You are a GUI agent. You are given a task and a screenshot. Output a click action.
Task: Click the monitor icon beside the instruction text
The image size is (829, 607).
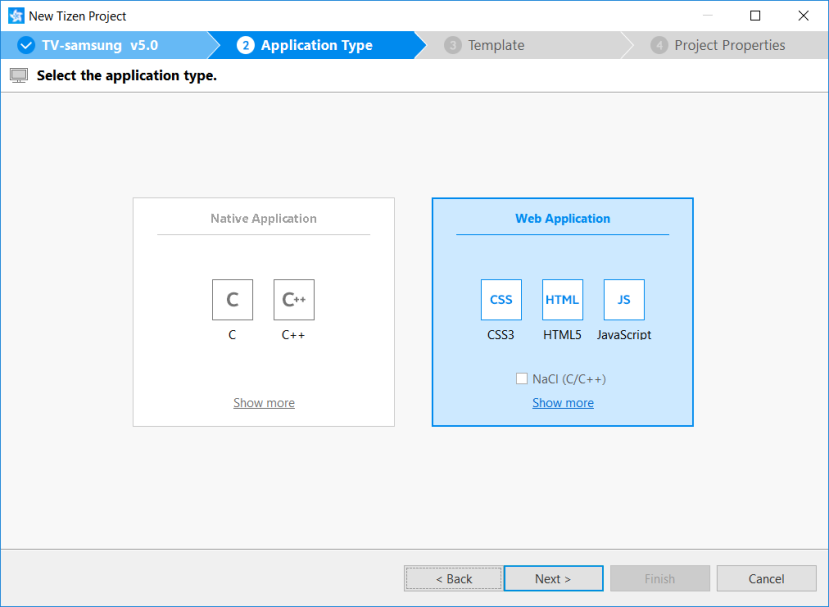click(x=19, y=75)
